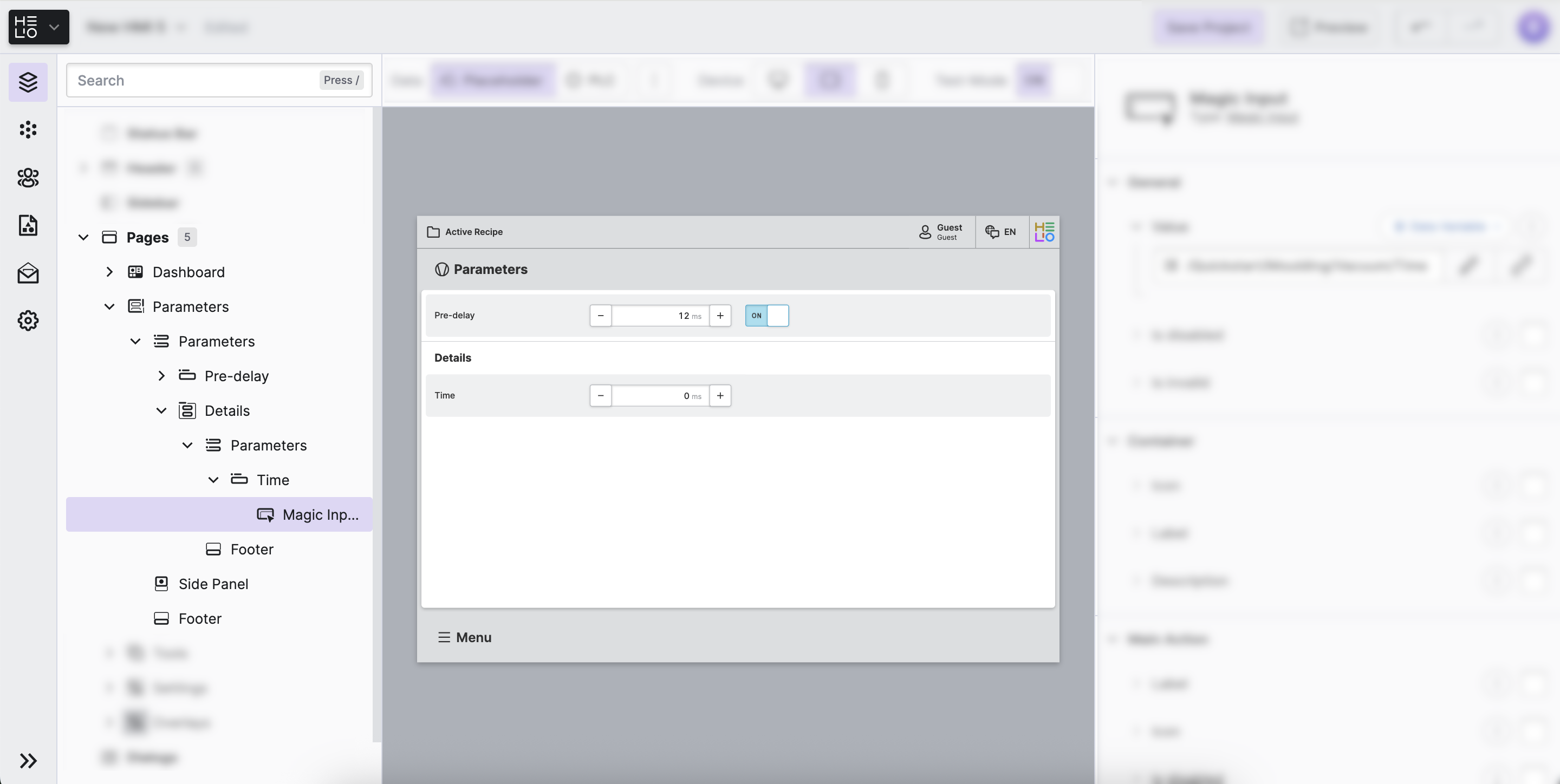Open the Layers panel in left sidebar
Screen dimensions: 1560x784
[x=28, y=82]
